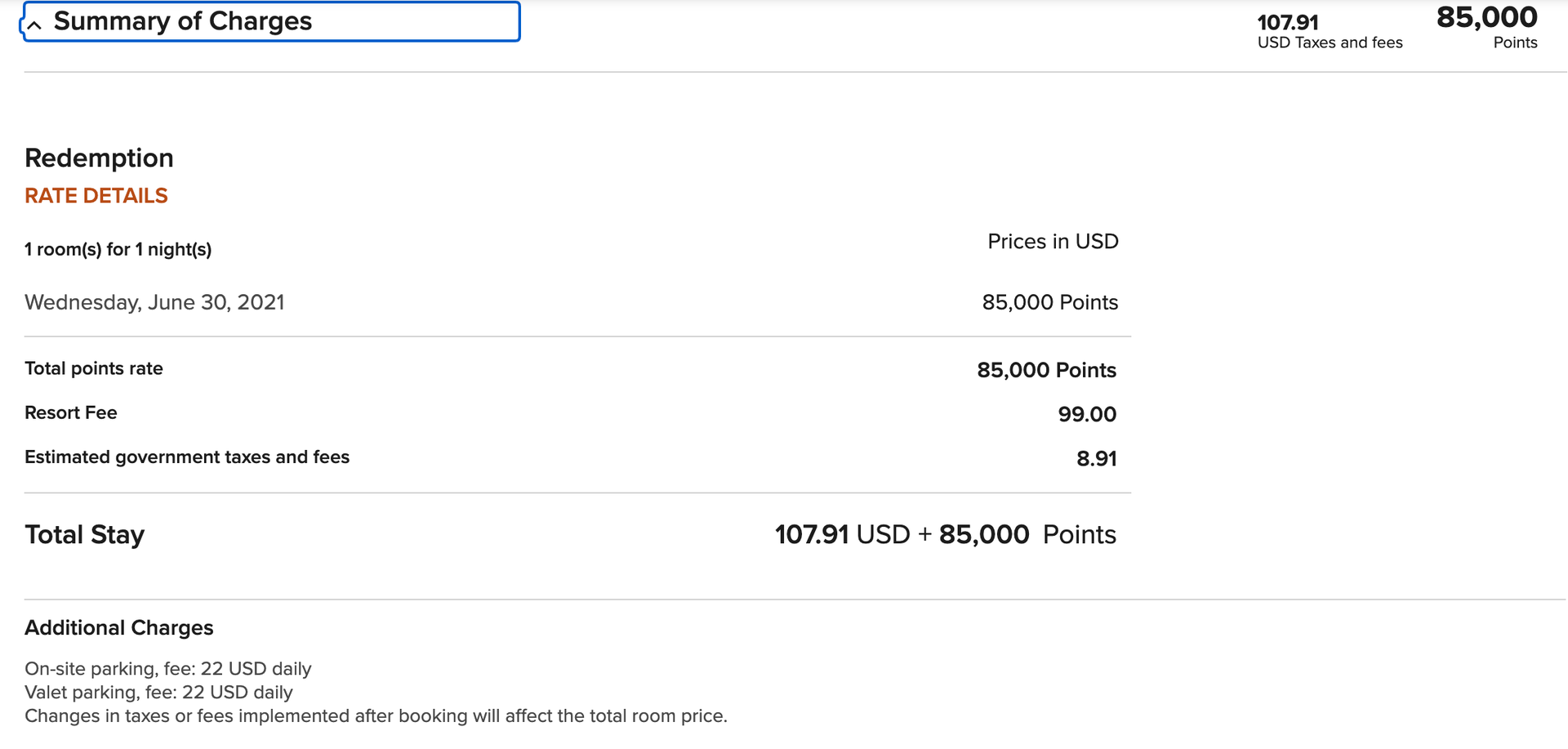Select Wednesday, June 30, 2021 date row

[x=154, y=301]
